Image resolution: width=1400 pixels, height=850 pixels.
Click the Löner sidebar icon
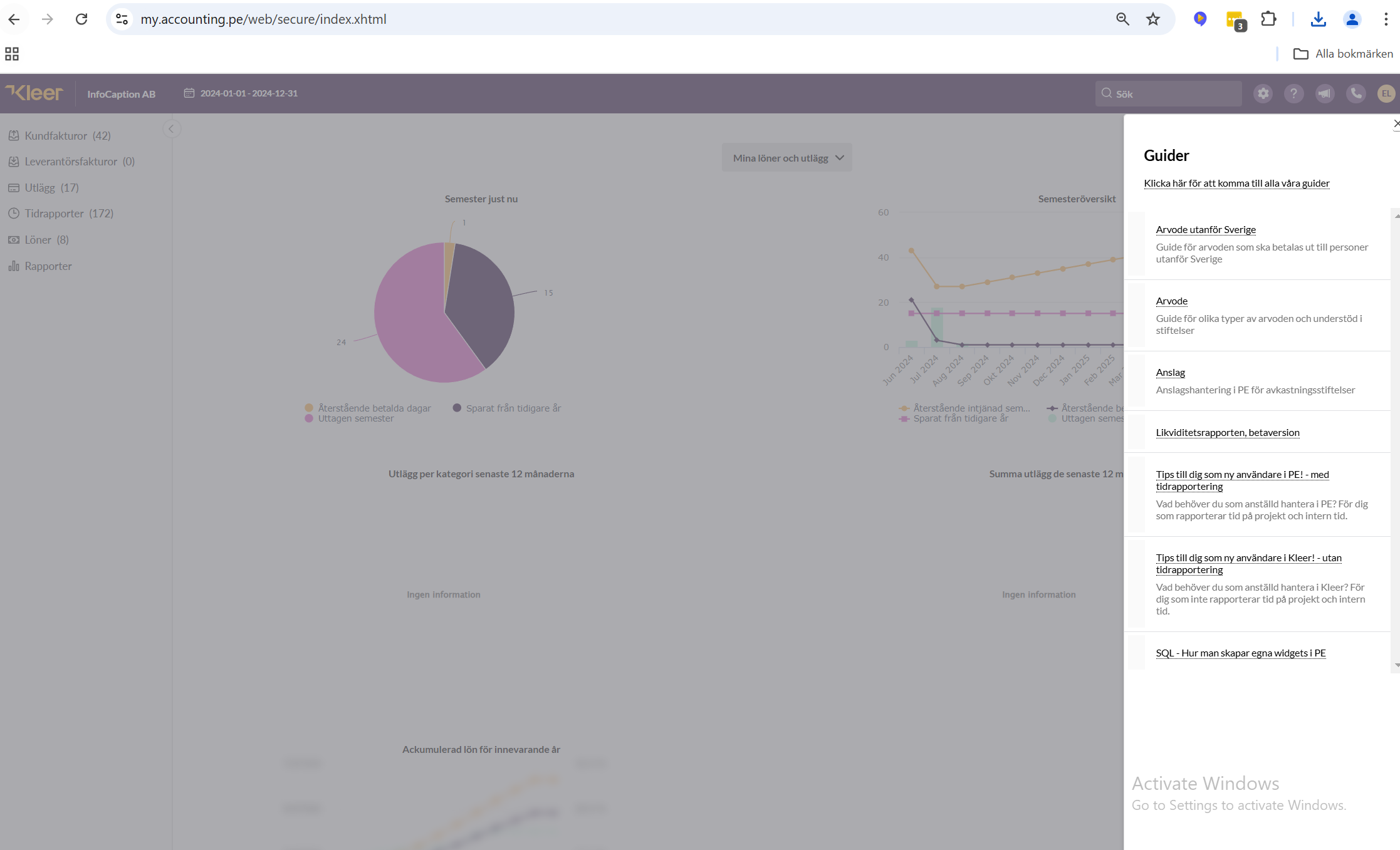[14, 239]
